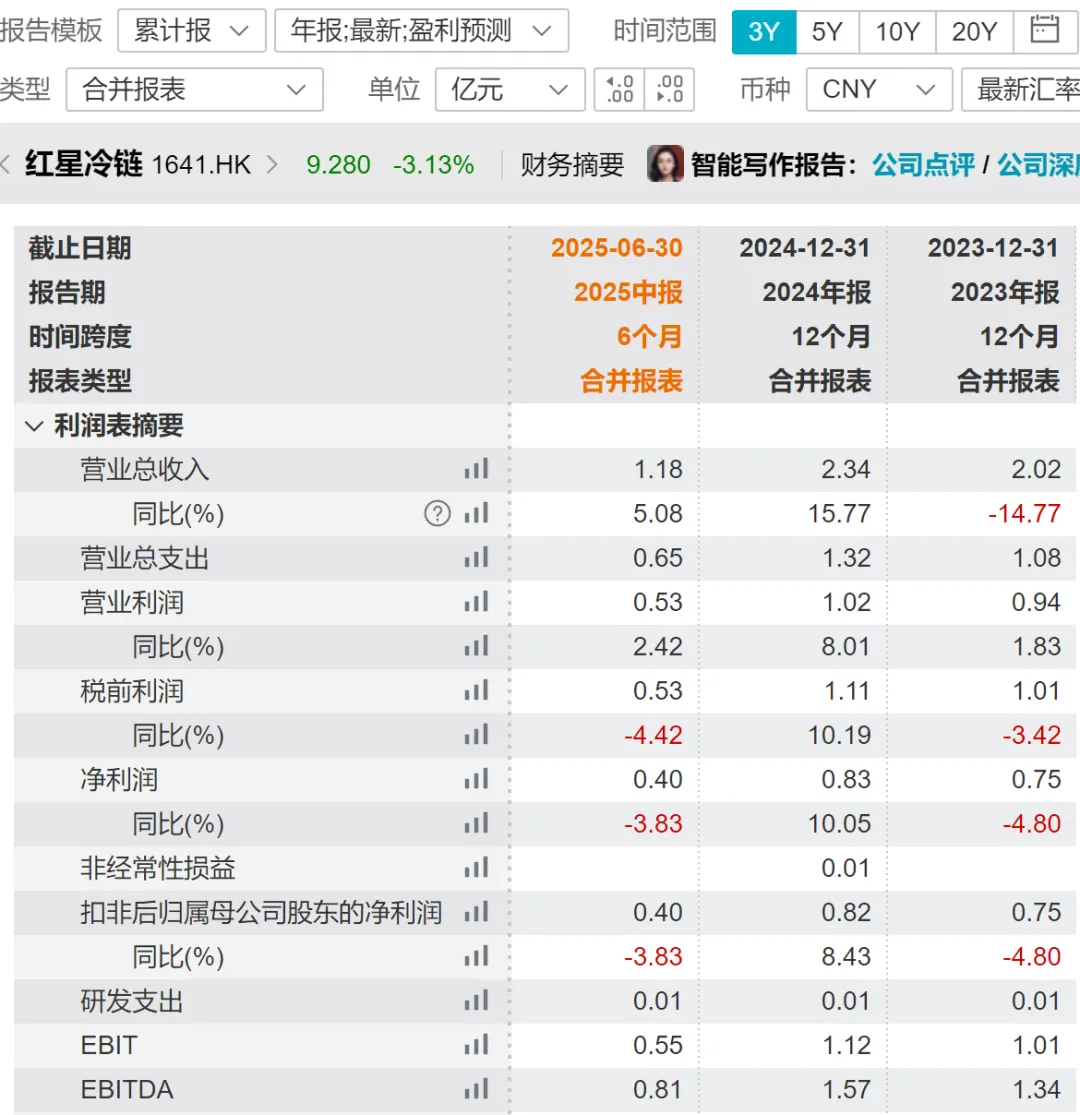This screenshot has width=1080, height=1115.
Task: Open chart icon for 净利润 同比(%) row
Action: (x=476, y=823)
